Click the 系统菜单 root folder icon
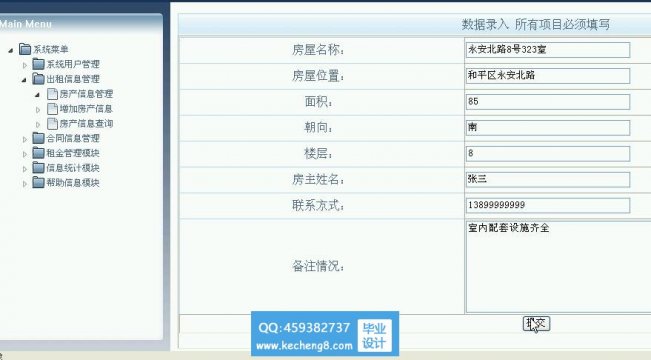This screenshot has height=360, width=651. pyautogui.click(x=25, y=49)
